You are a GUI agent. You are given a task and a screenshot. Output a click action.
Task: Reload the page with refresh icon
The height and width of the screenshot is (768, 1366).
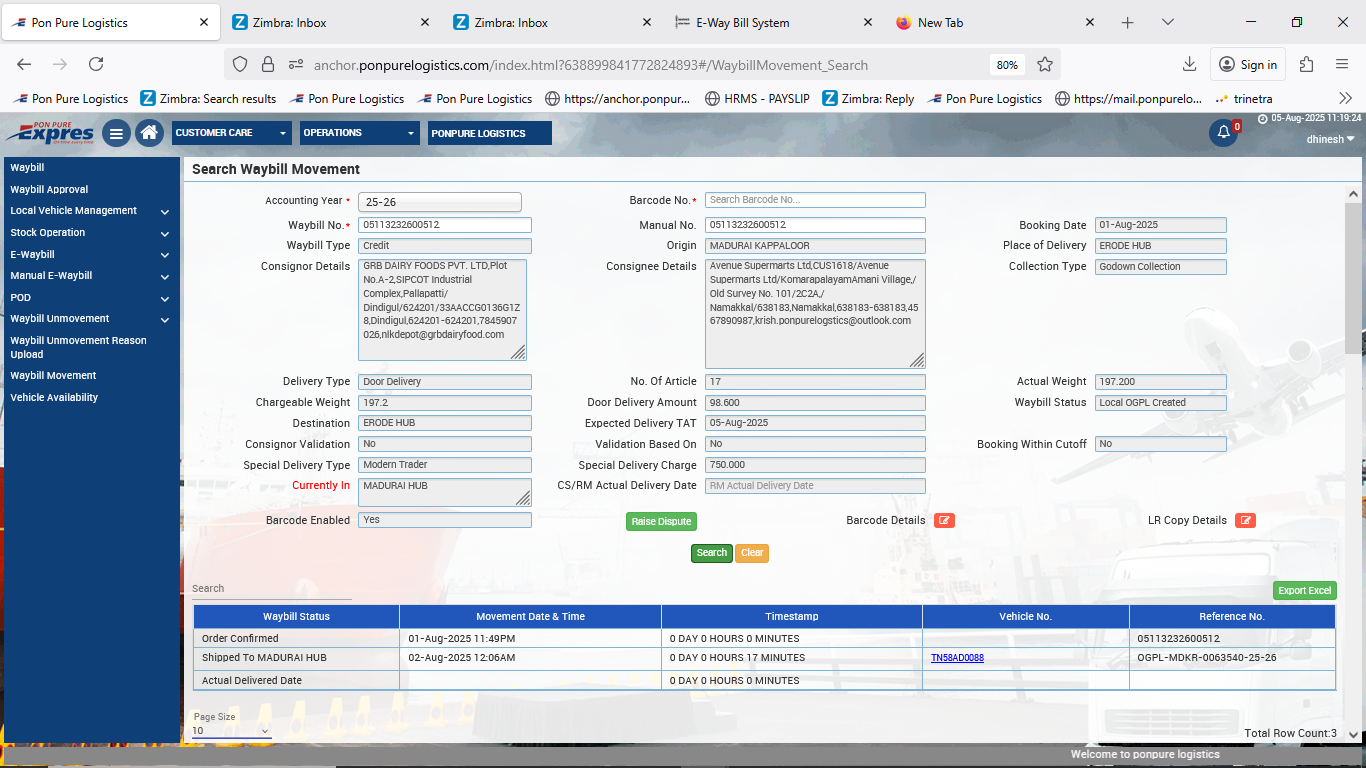point(96,65)
